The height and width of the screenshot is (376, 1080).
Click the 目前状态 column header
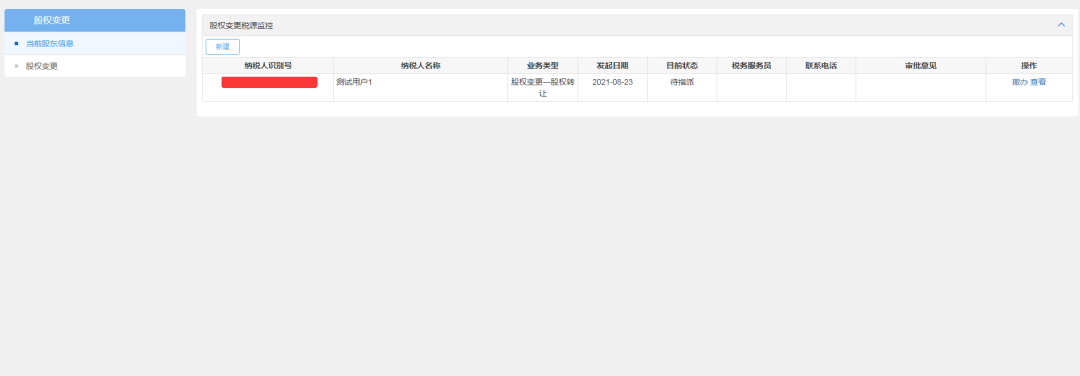pyautogui.click(x=682, y=65)
